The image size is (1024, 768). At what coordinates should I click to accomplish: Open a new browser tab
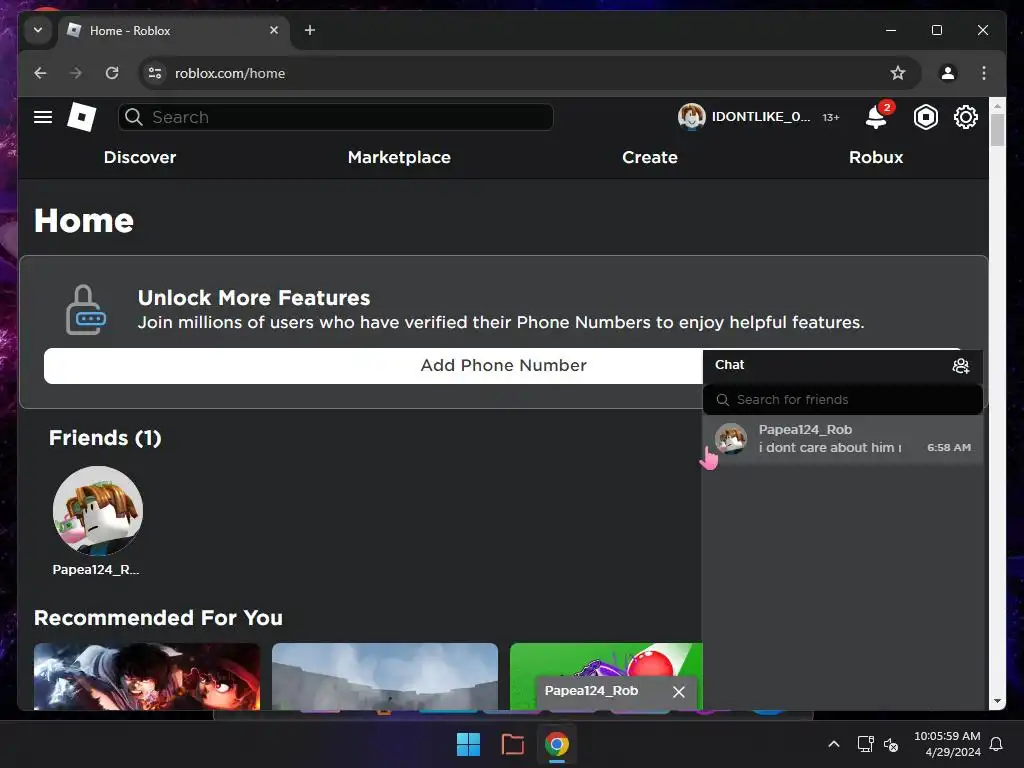click(310, 30)
